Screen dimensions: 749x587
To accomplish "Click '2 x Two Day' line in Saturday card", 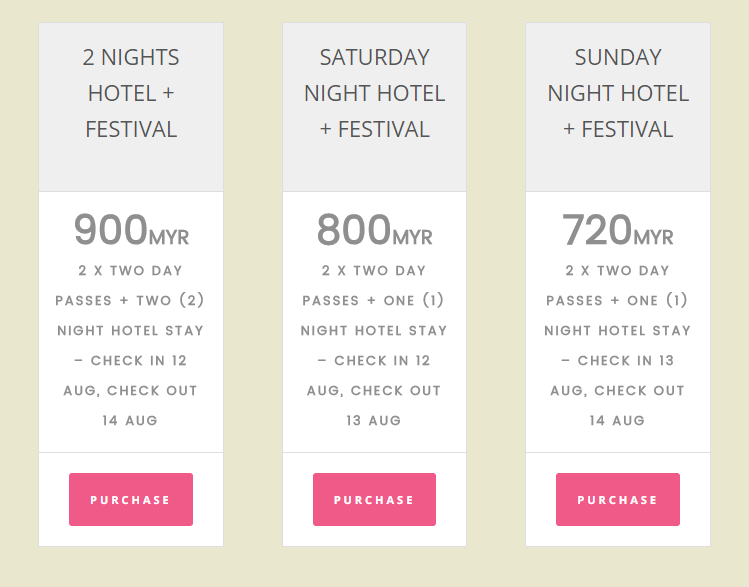I will coord(374,271).
